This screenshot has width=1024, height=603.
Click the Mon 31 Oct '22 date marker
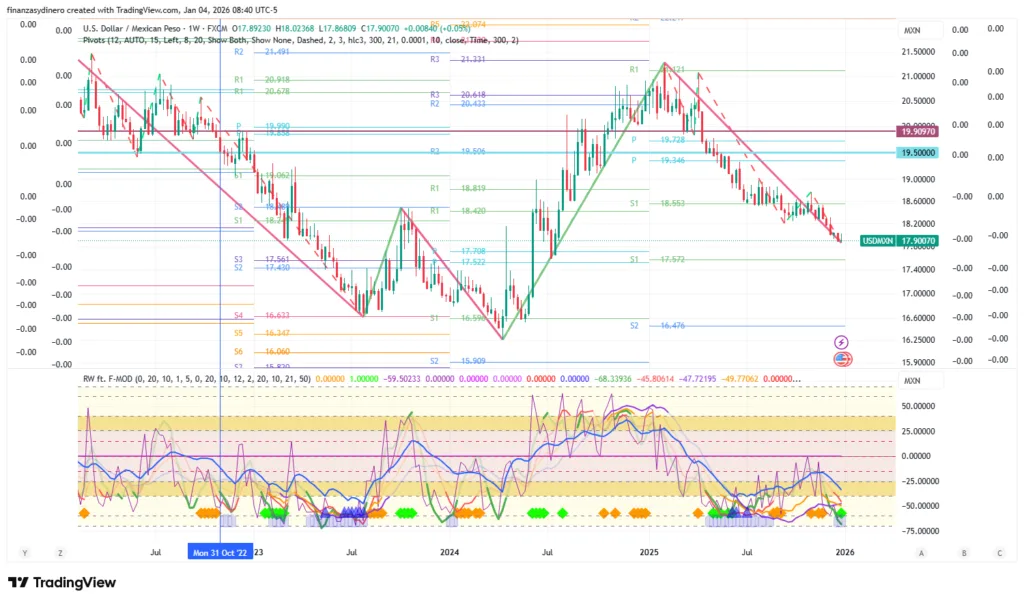[x=220, y=551]
